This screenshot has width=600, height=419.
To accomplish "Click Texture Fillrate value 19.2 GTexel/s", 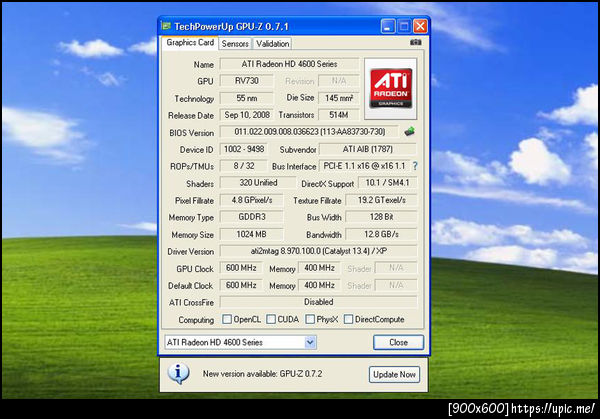I will click(381, 200).
